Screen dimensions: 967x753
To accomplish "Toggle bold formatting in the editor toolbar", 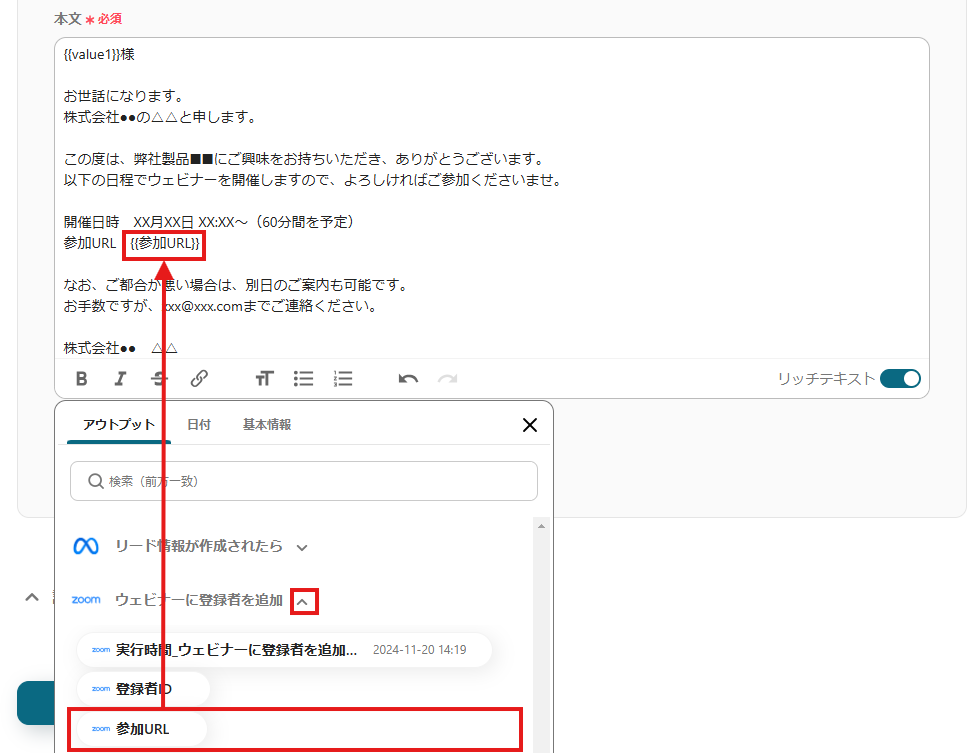I will 81,379.
